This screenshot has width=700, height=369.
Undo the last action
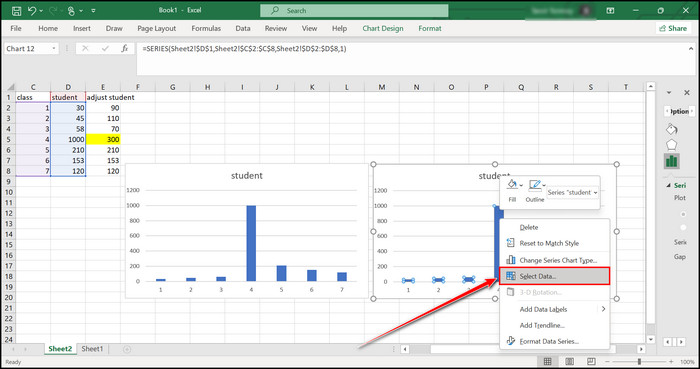click(x=31, y=11)
